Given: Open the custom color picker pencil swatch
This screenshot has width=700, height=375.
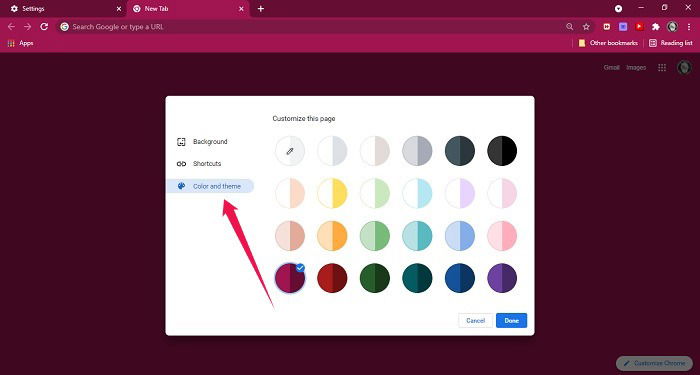Looking at the screenshot, I should (290, 151).
